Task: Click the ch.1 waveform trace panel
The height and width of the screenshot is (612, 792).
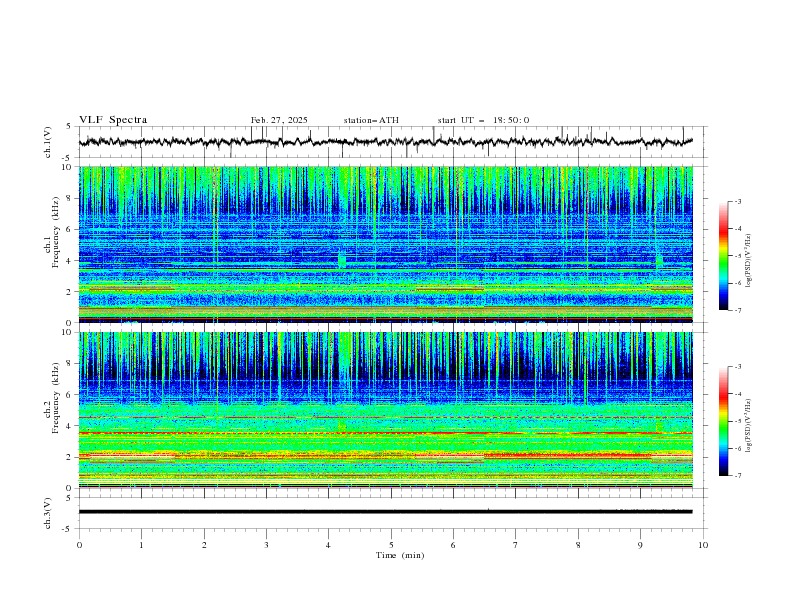Action: pyautogui.click(x=391, y=142)
